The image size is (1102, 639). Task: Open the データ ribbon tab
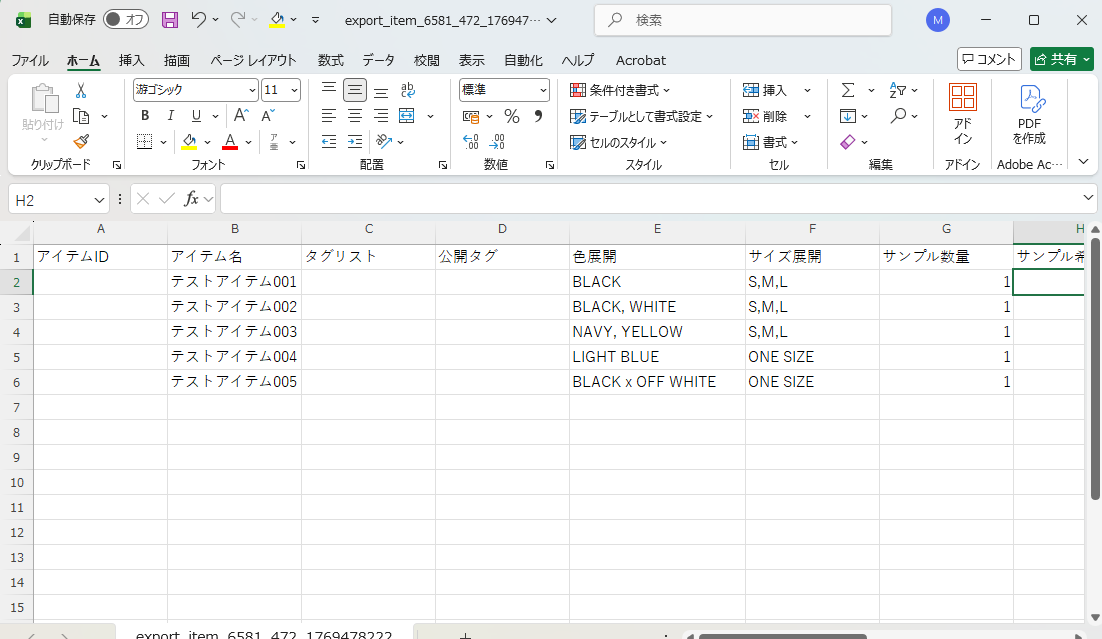(378, 60)
